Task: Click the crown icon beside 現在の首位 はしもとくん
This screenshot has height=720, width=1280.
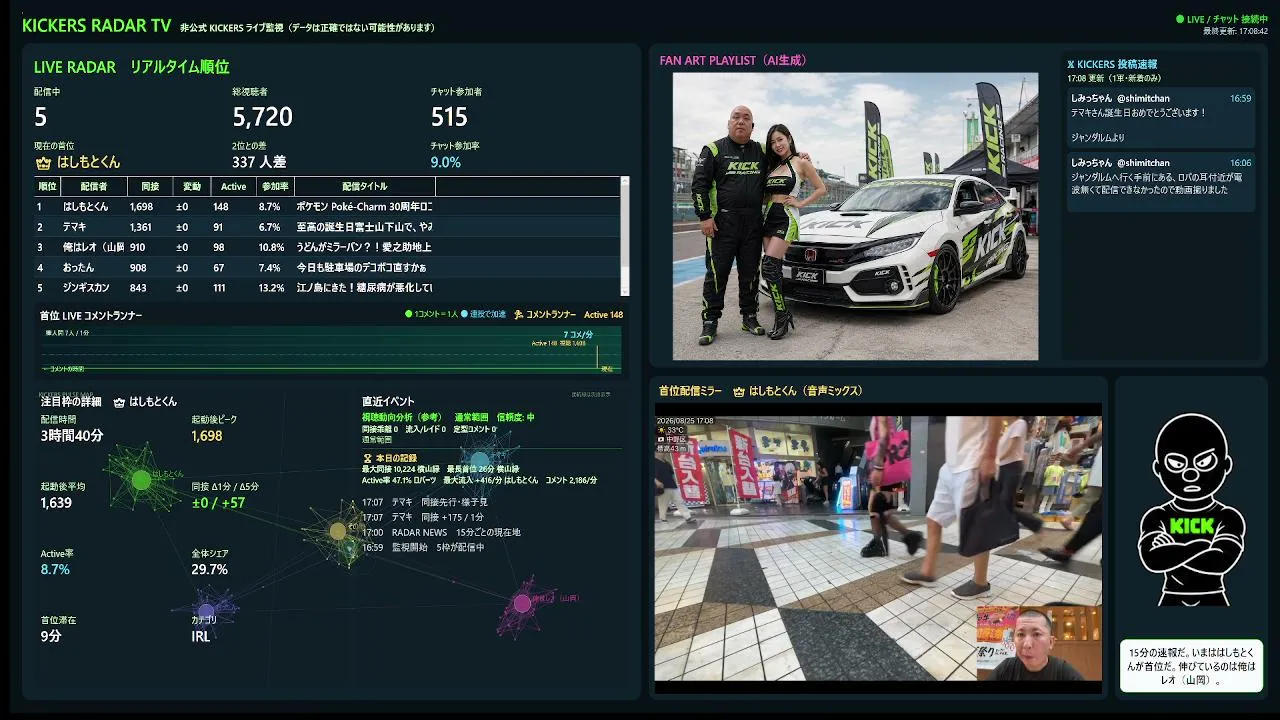Action: point(43,162)
